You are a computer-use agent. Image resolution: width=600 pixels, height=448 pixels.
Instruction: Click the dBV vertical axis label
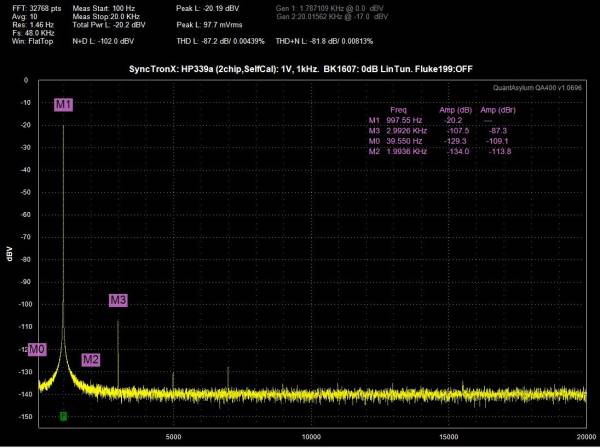click(x=10, y=254)
